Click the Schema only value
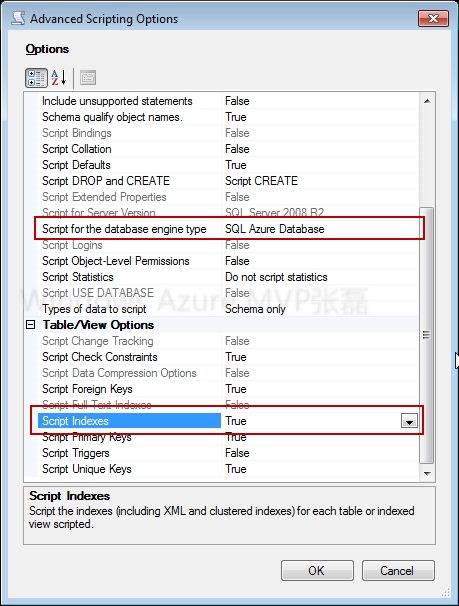Screen dimensions: 459x606 [320, 309]
